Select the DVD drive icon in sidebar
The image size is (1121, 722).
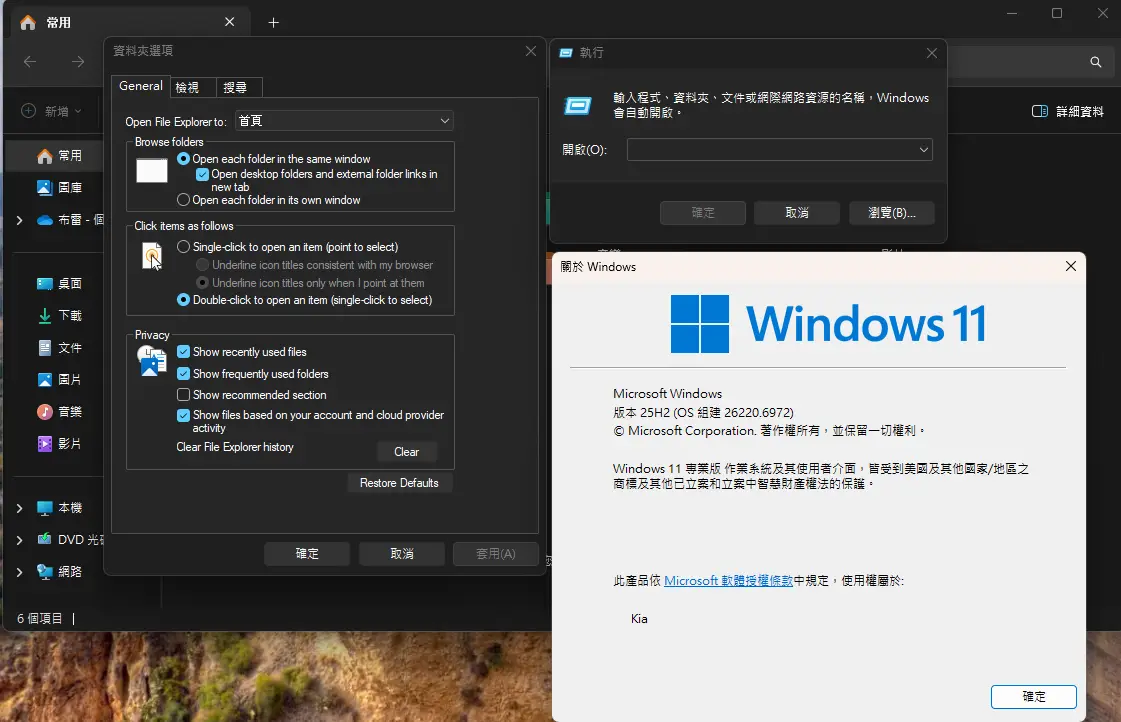[x=45, y=540]
